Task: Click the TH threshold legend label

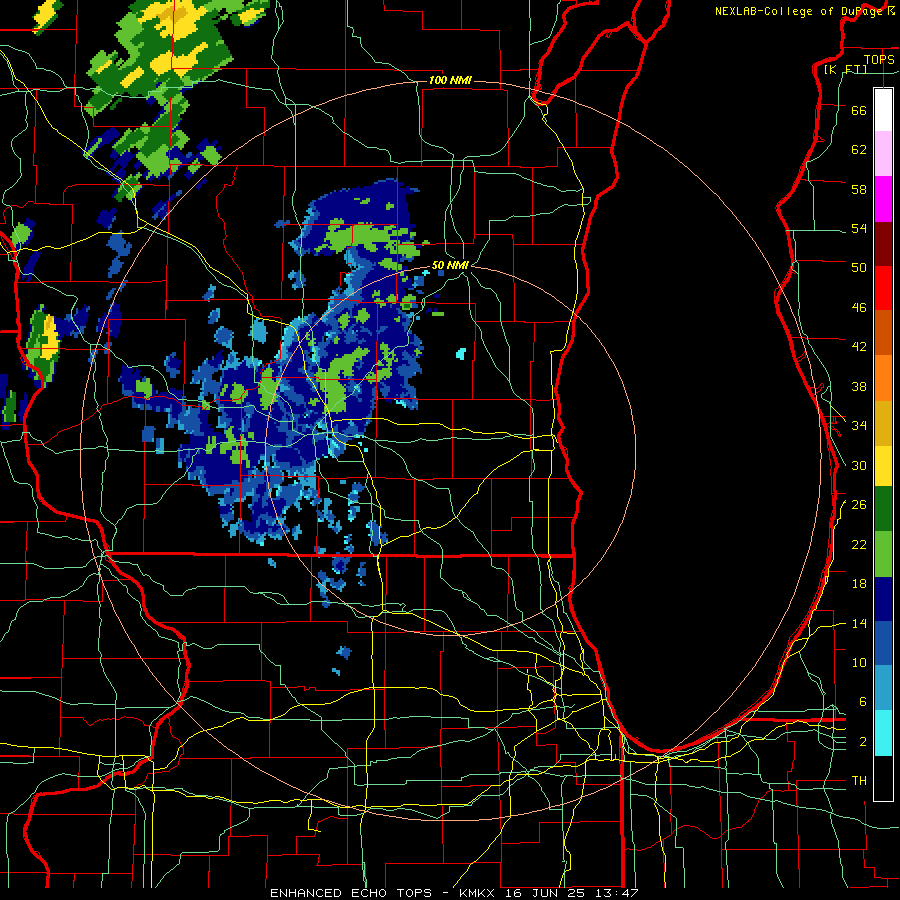Action: 859,780
